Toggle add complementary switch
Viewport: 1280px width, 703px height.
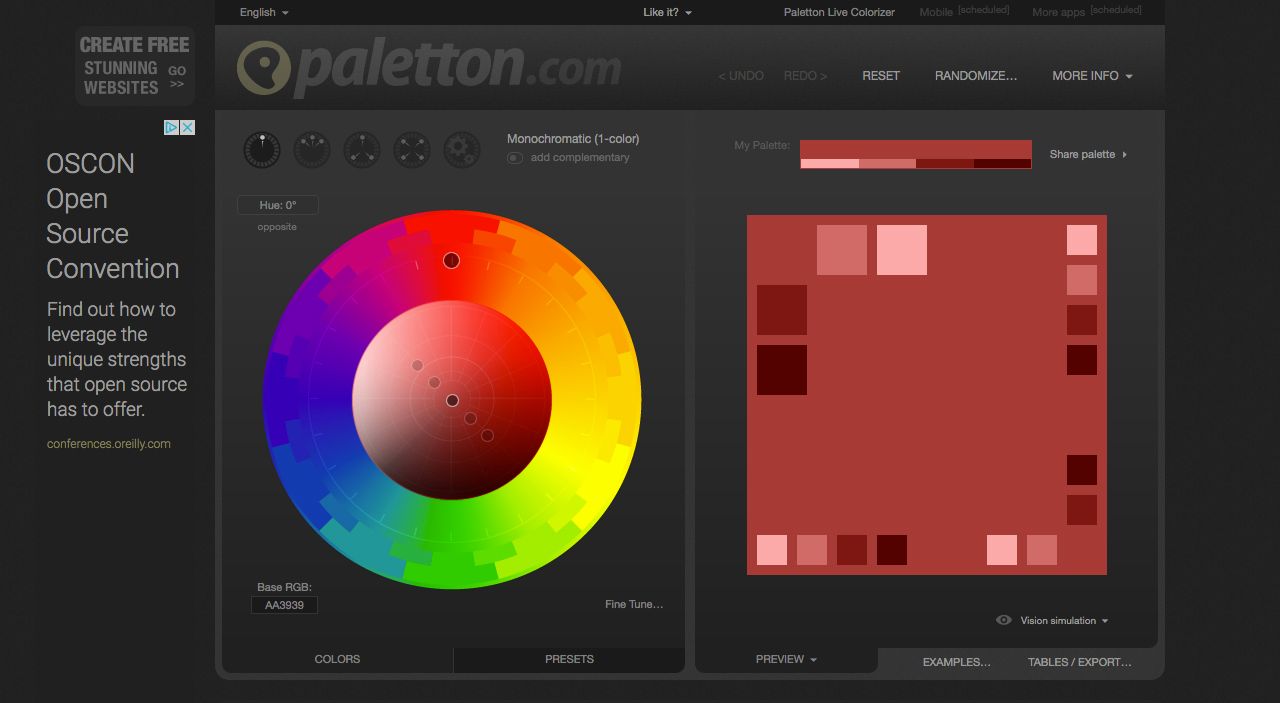tap(515, 158)
